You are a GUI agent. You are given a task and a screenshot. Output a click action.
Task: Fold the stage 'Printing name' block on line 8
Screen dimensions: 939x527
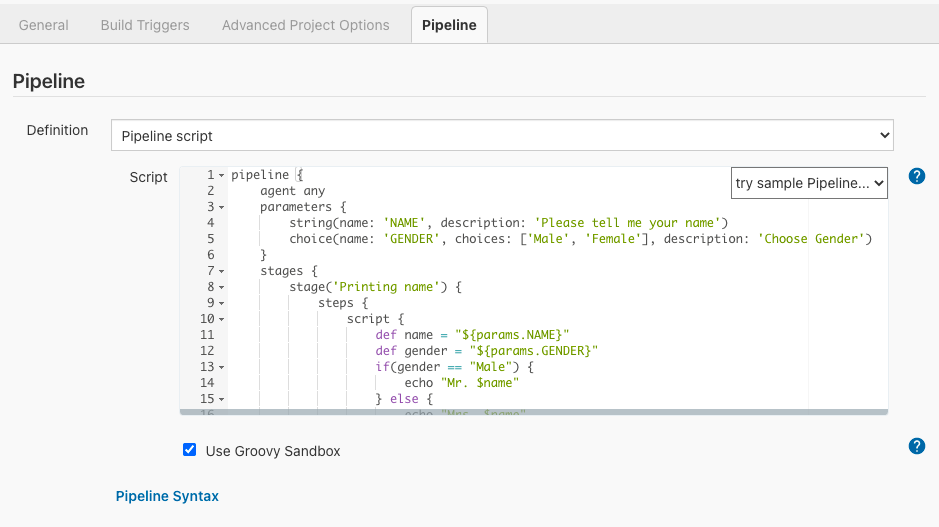click(221, 287)
